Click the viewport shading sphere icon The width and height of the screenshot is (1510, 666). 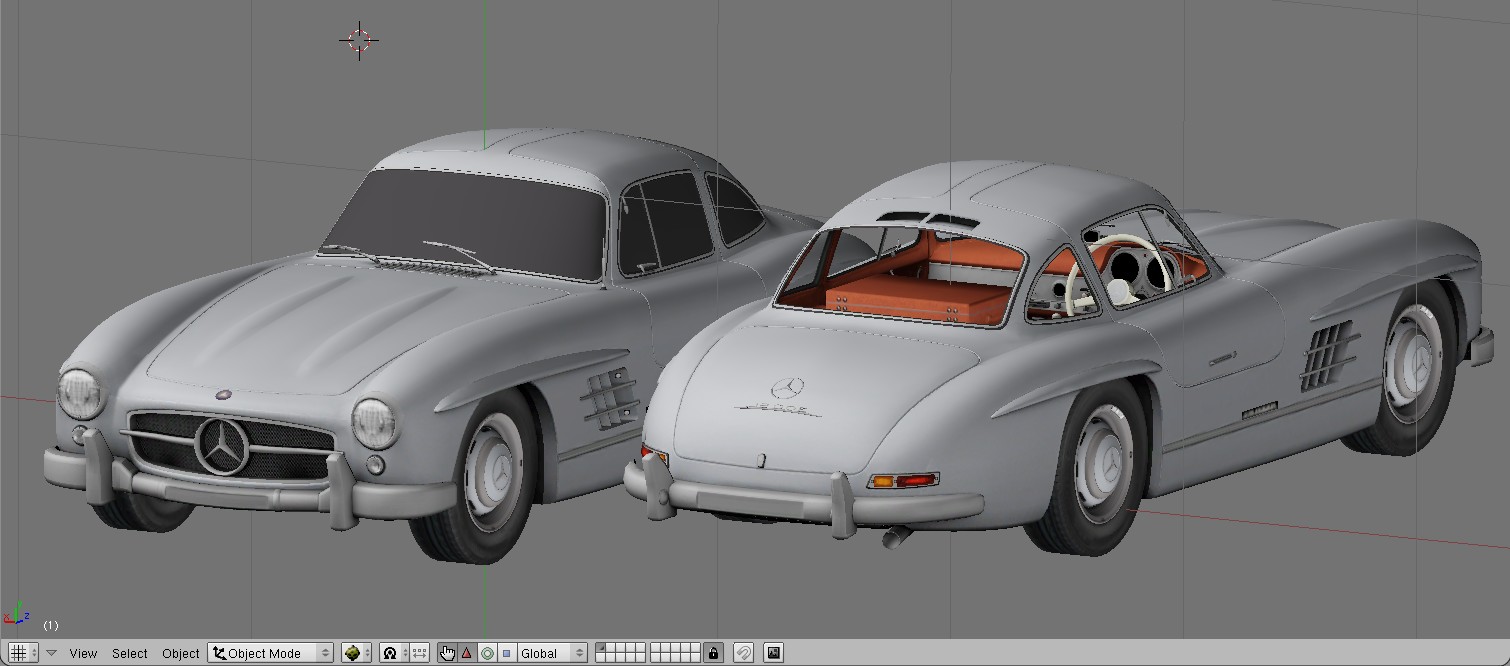351,653
